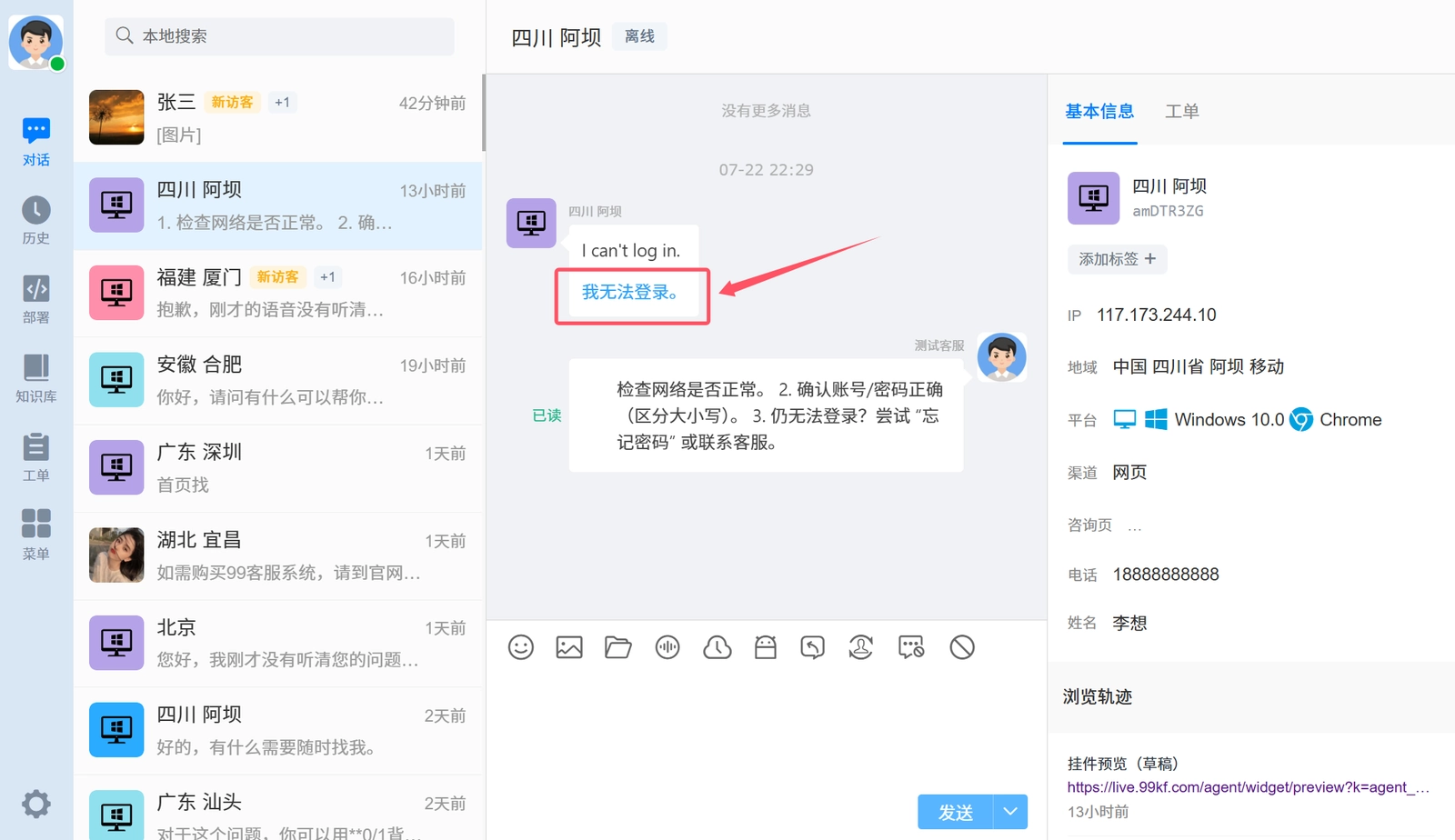
Task: Click the robot assistant icon
Action: coord(766,647)
